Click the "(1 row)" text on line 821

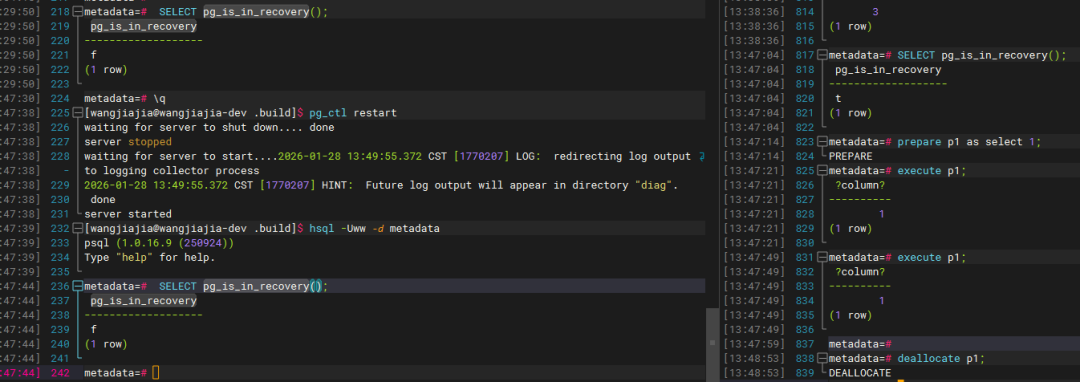[x=851, y=113]
